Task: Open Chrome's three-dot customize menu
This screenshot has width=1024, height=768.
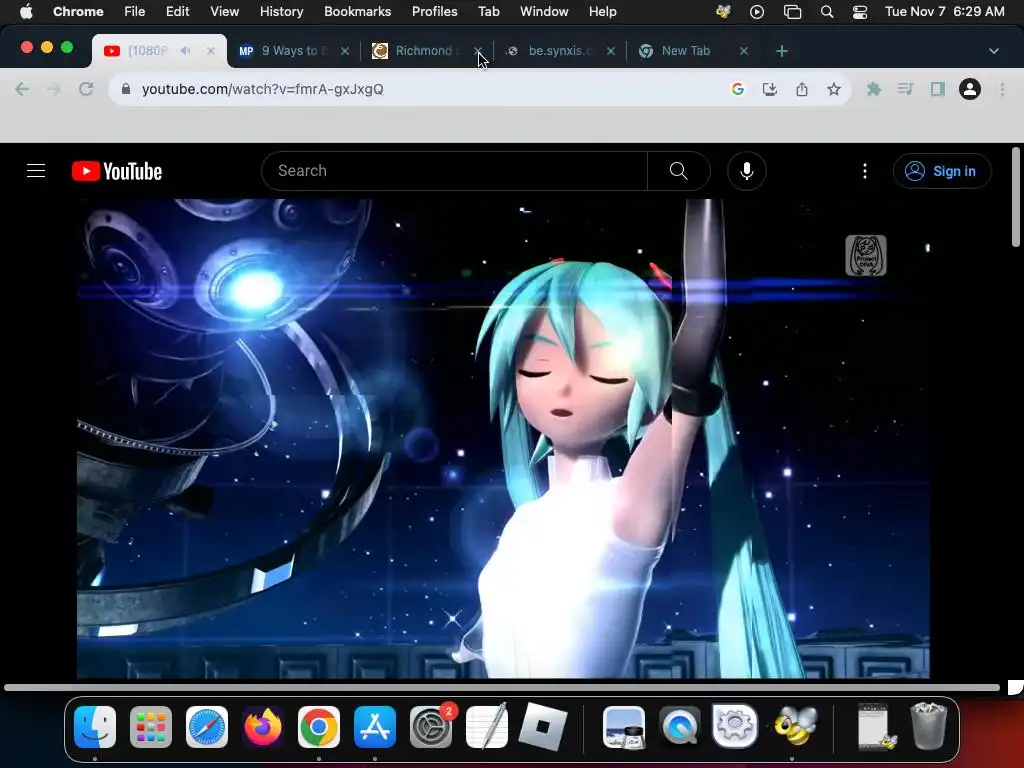Action: tap(1002, 89)
